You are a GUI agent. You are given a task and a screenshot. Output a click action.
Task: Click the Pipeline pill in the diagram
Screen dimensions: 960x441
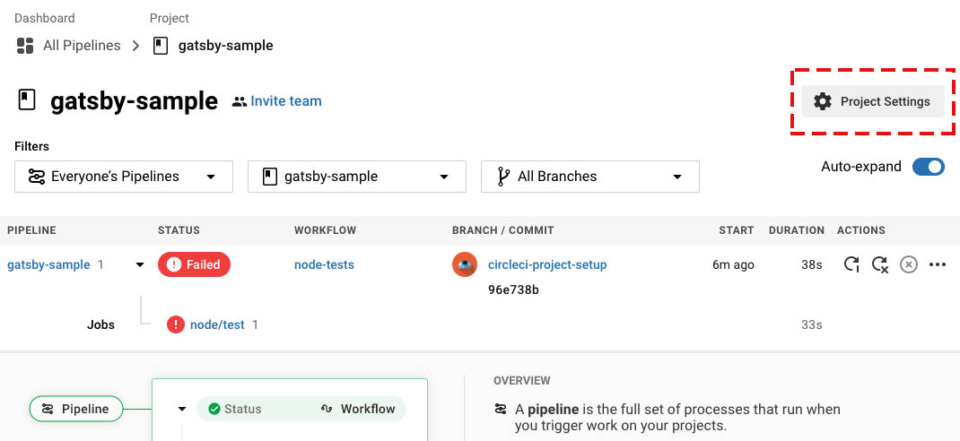tap(76, 409)
